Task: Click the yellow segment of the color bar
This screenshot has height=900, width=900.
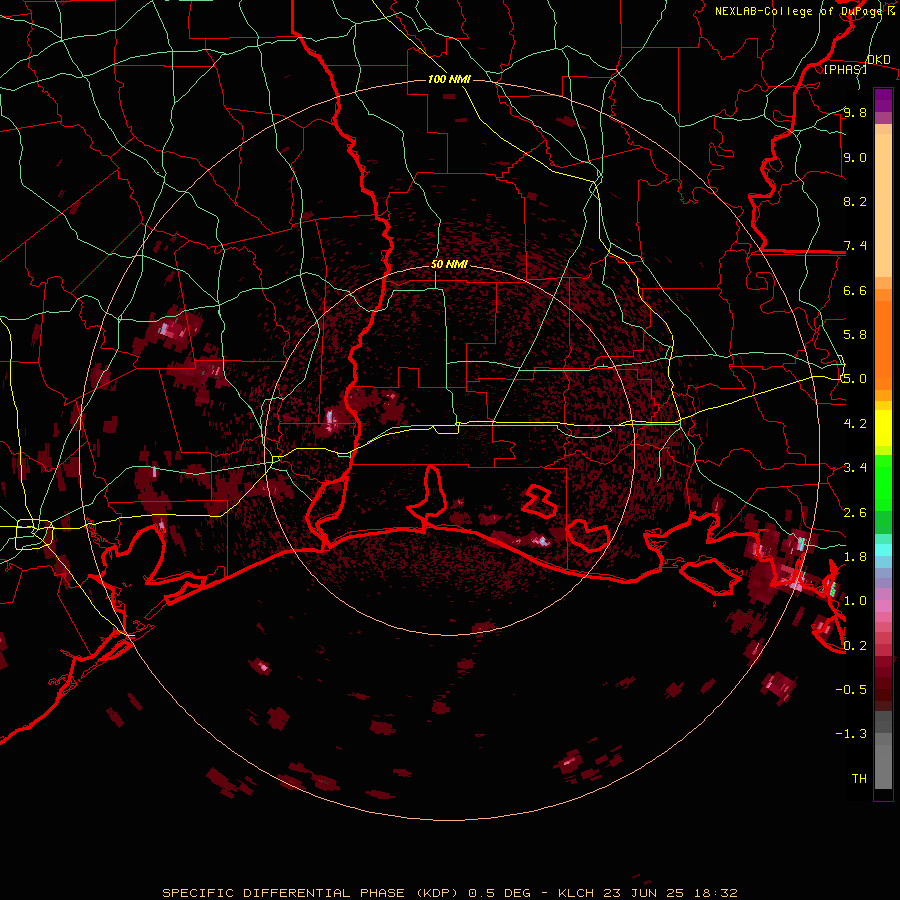Action: (883, 428)
